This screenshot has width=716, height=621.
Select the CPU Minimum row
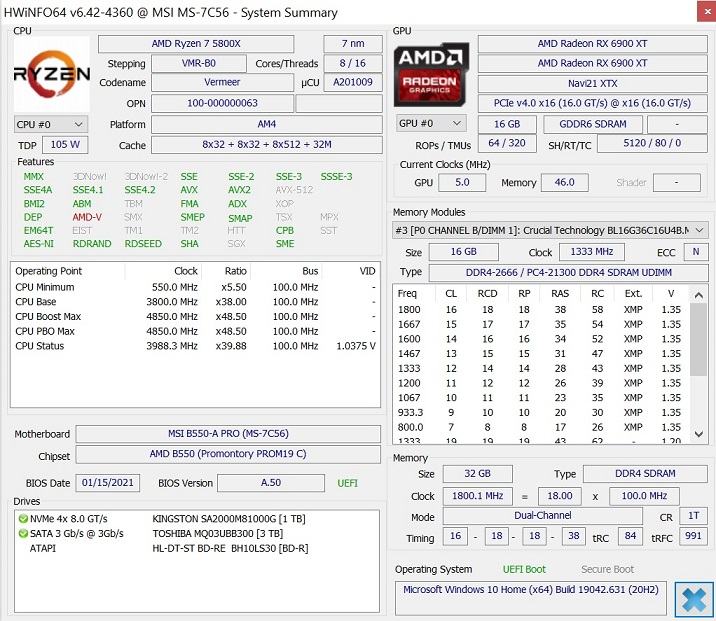tap(195, 288)
